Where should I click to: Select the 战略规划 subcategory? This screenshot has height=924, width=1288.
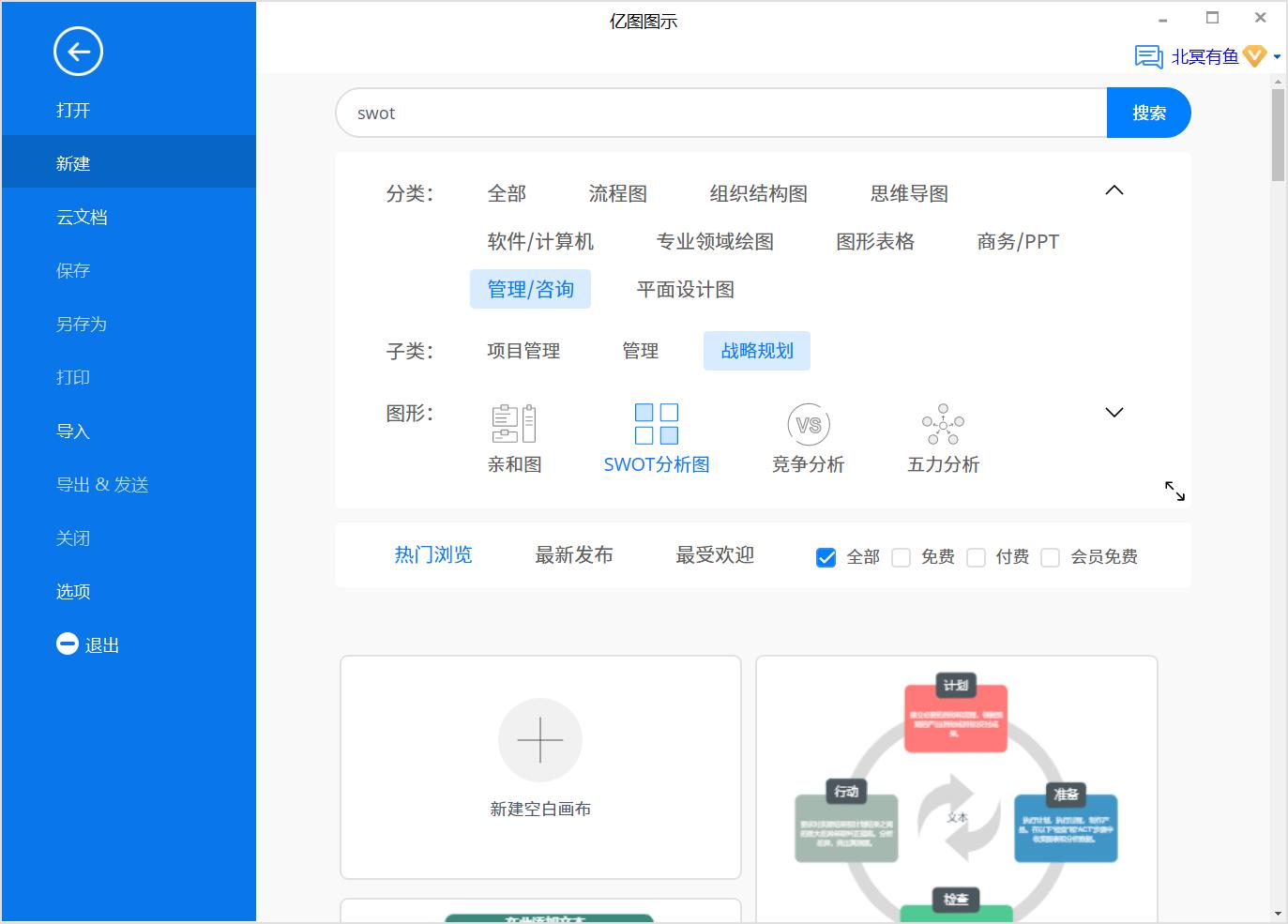click(756, 351)
